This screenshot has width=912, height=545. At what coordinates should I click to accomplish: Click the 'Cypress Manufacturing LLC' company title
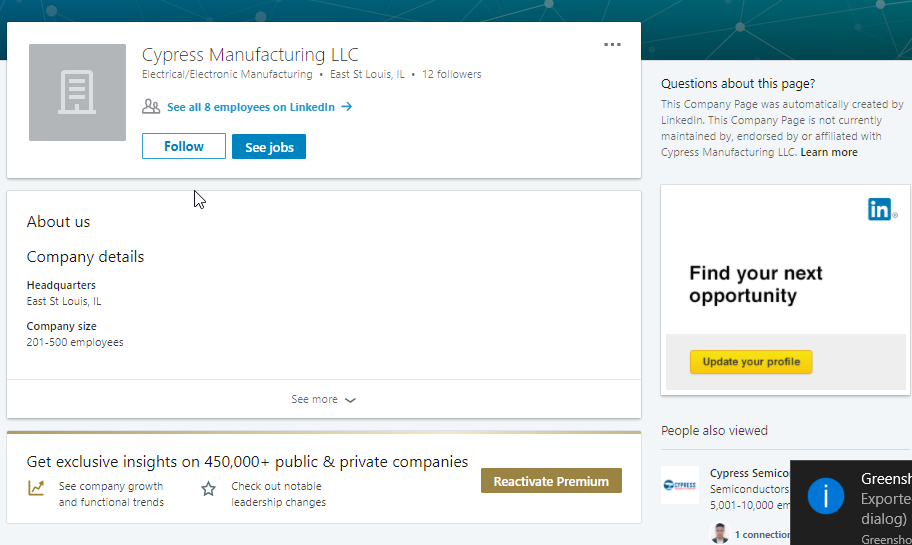click(250, 55)
